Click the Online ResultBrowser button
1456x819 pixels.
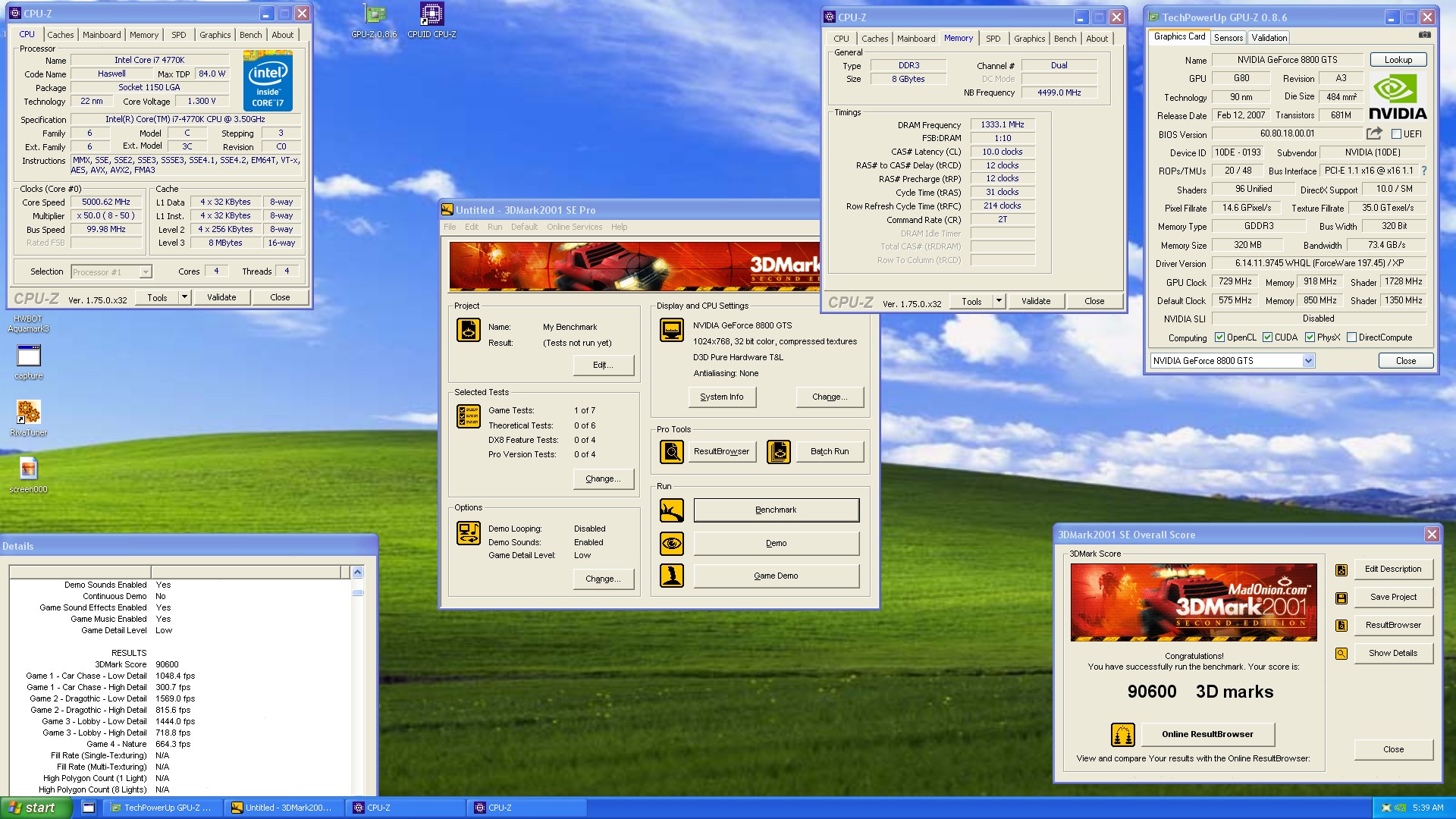pos(1207,734)
